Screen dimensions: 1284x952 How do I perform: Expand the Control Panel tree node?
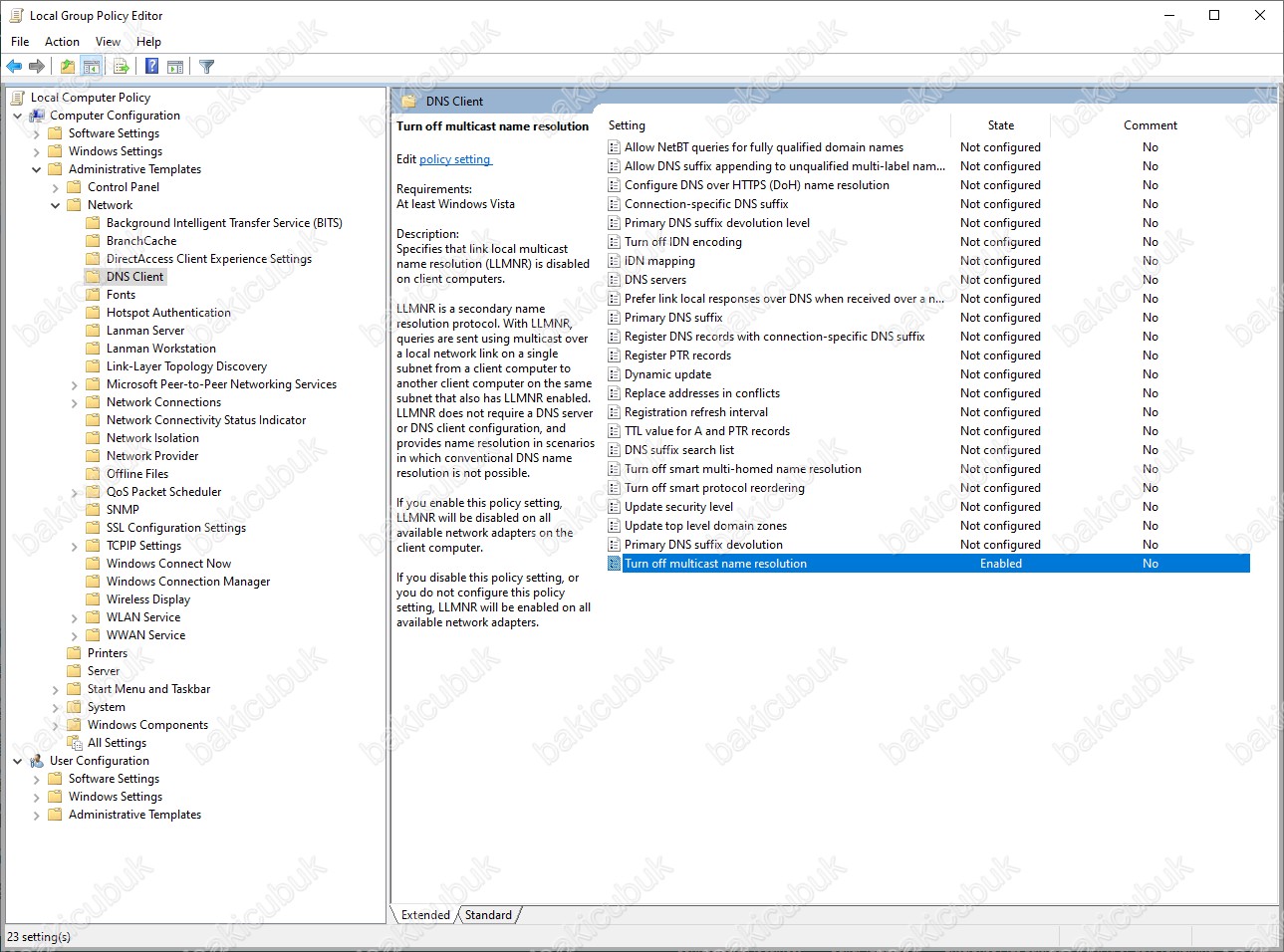coord(55,187)
